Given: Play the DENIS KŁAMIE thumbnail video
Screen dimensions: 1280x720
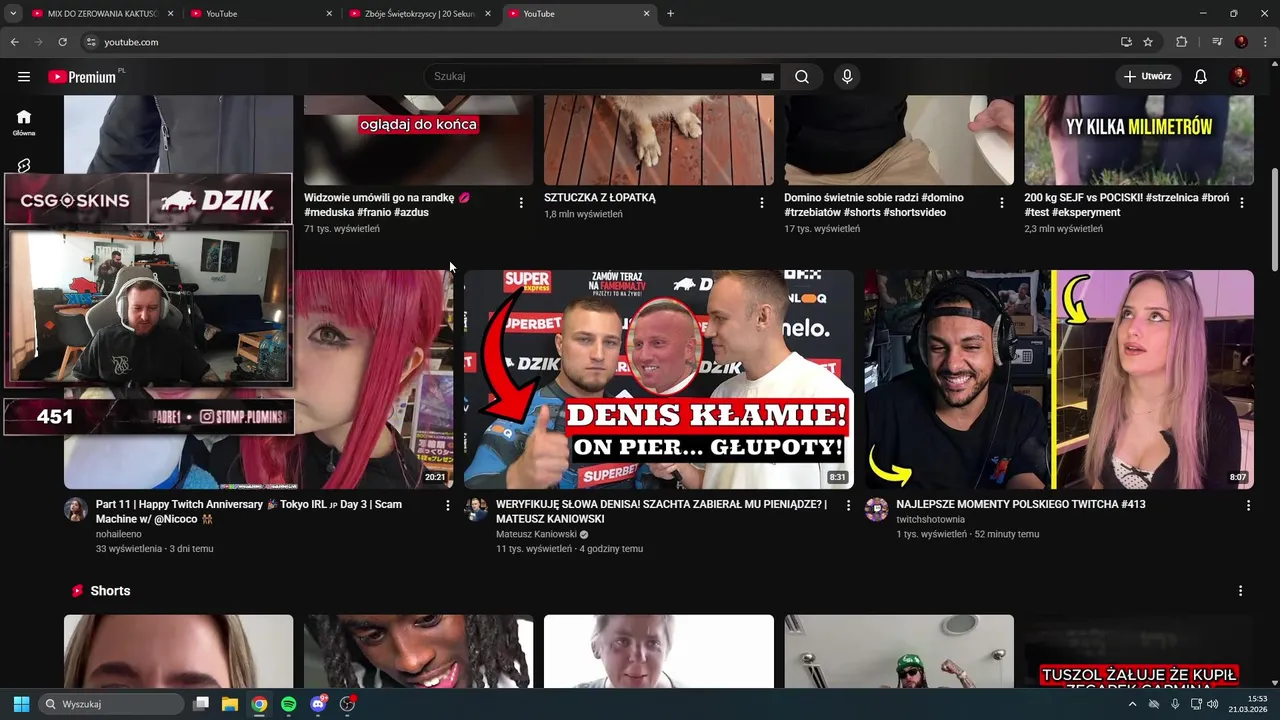Looking at the screenshot, I should point(659,379).
